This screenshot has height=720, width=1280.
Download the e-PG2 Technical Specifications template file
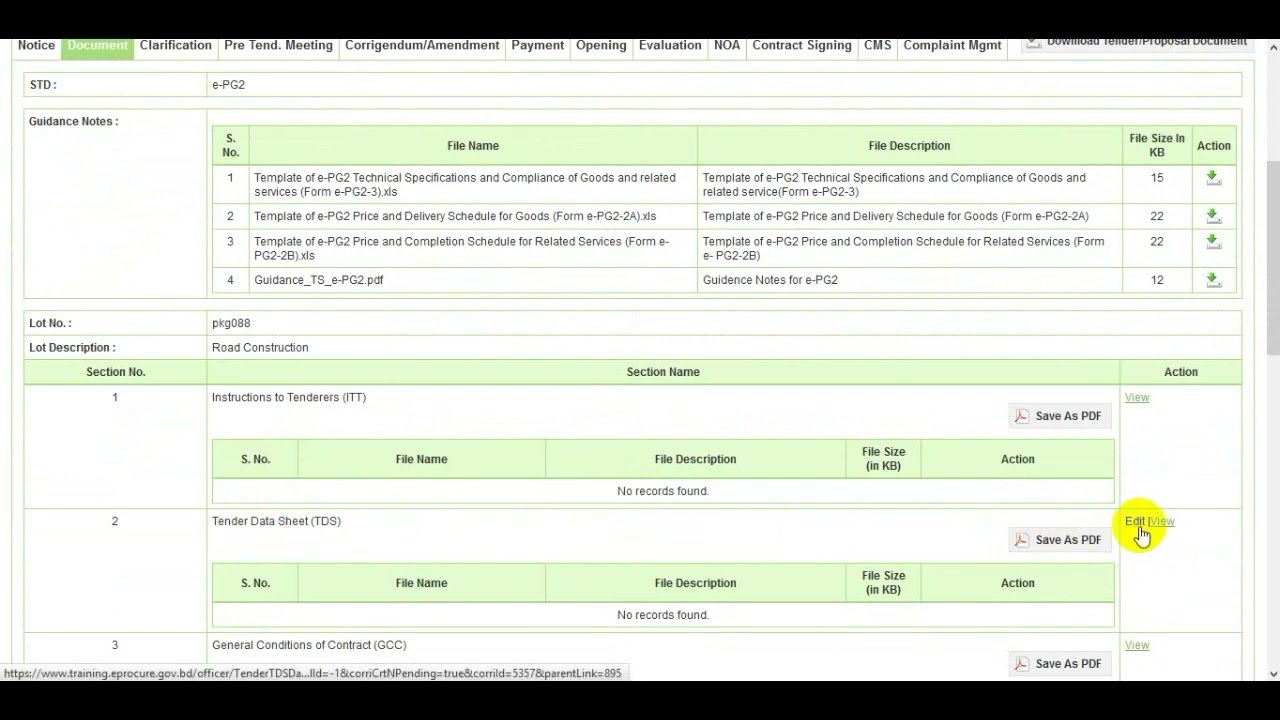1213,178
